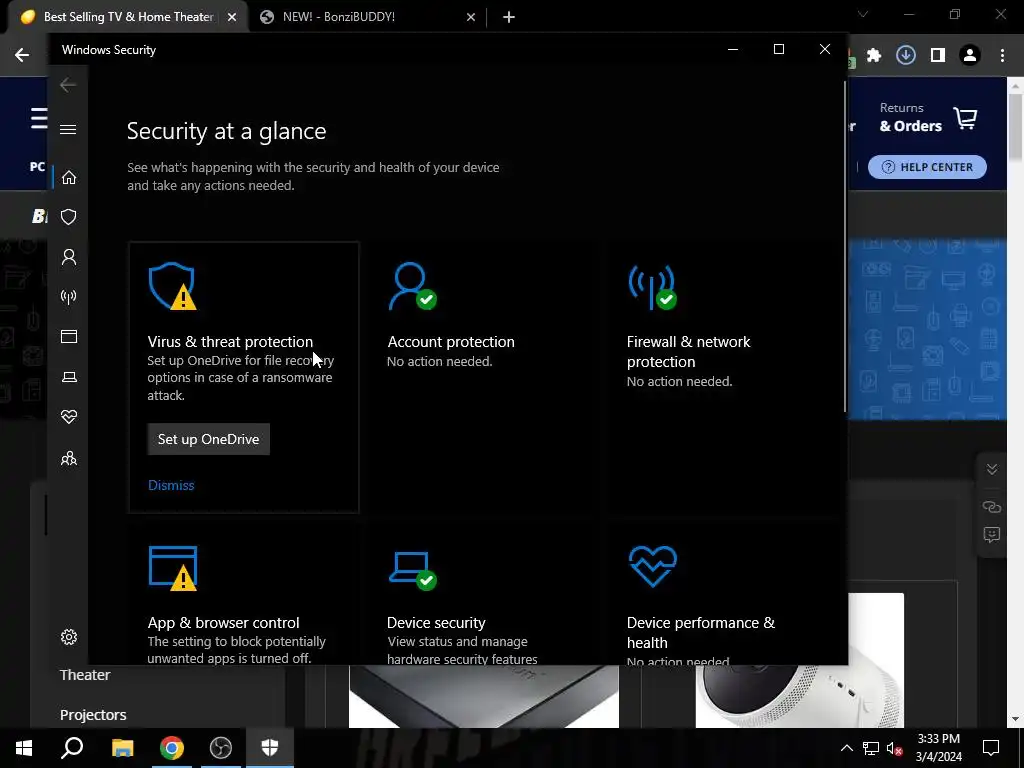
Task: Open Chrome extensions puzzle icon
Action: click(874, 56)
